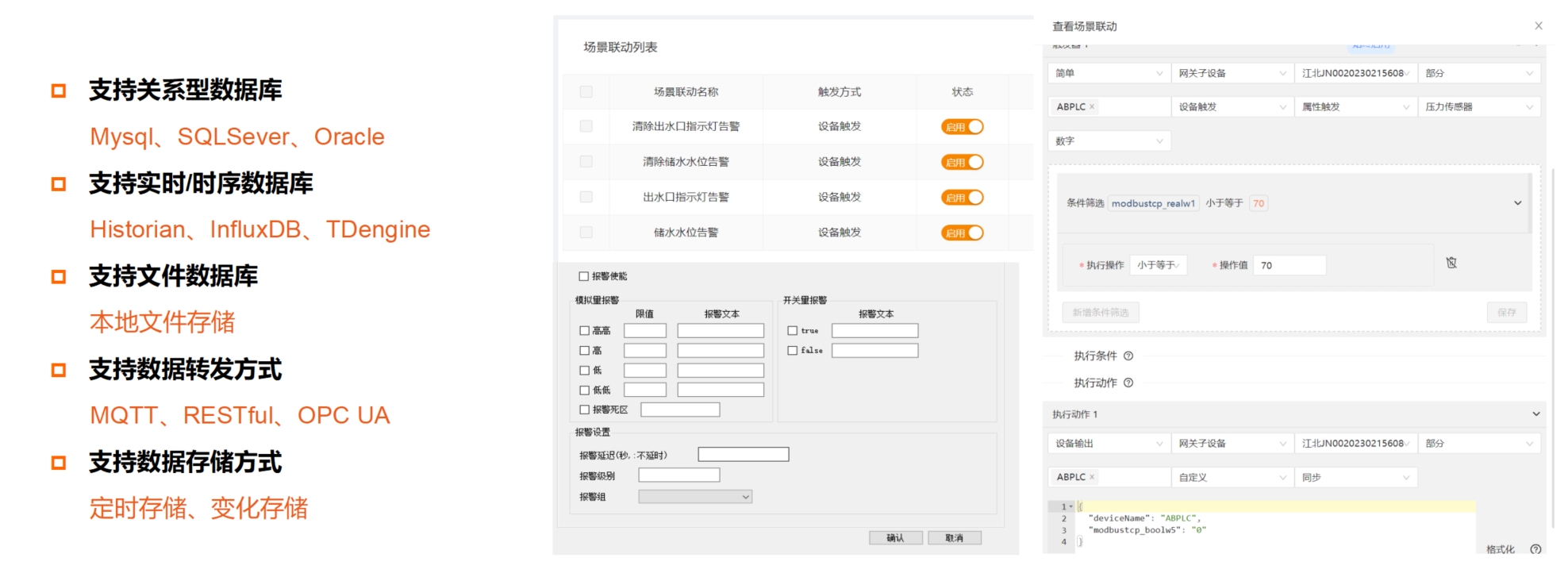Remove the ABPLC tag in the action row
This screenshot has width=1568, height=577.
(1092, 477)
